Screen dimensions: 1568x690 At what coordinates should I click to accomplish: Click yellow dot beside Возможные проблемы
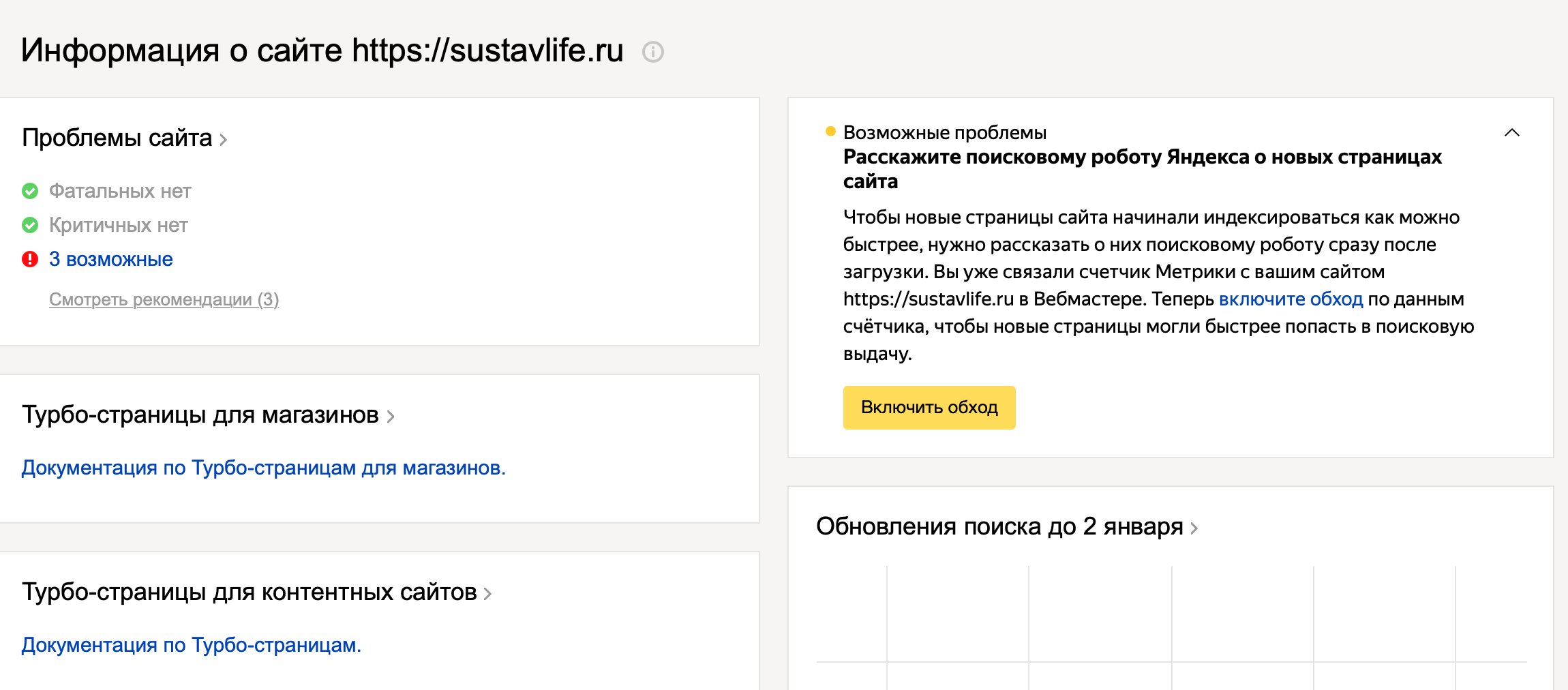pos(830,132)
